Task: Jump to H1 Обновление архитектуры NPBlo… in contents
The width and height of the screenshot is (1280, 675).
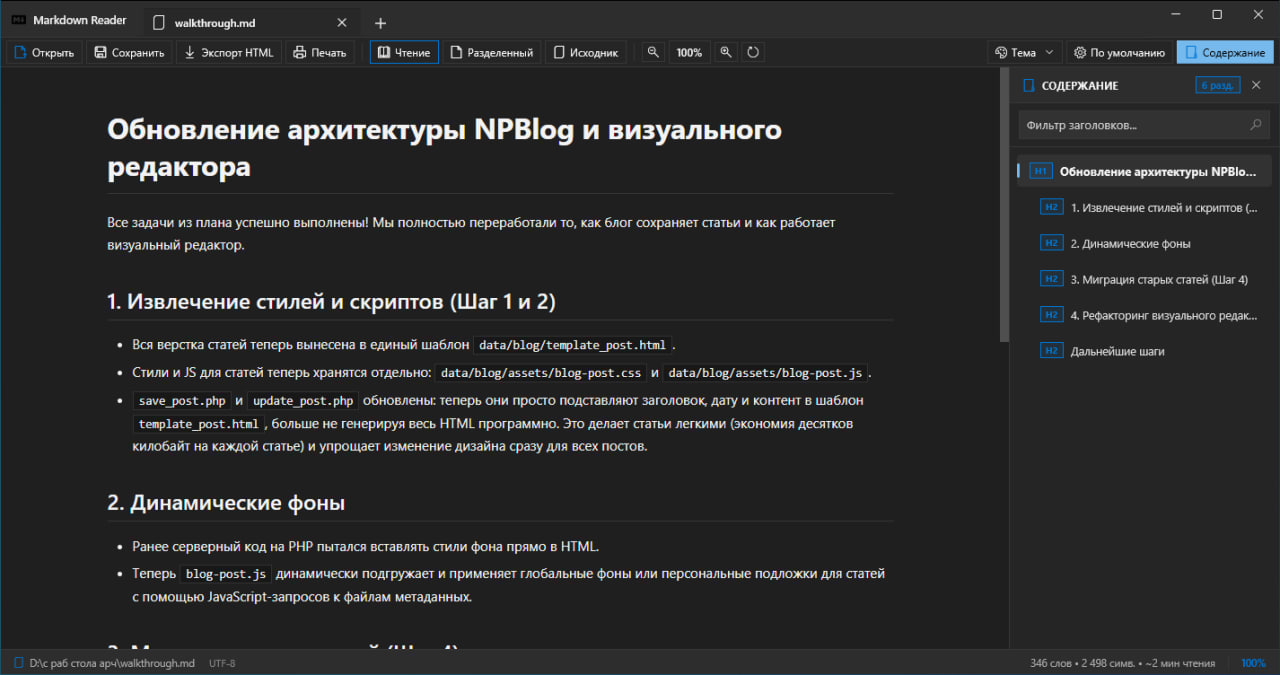Action: (x=1144, y=171)
